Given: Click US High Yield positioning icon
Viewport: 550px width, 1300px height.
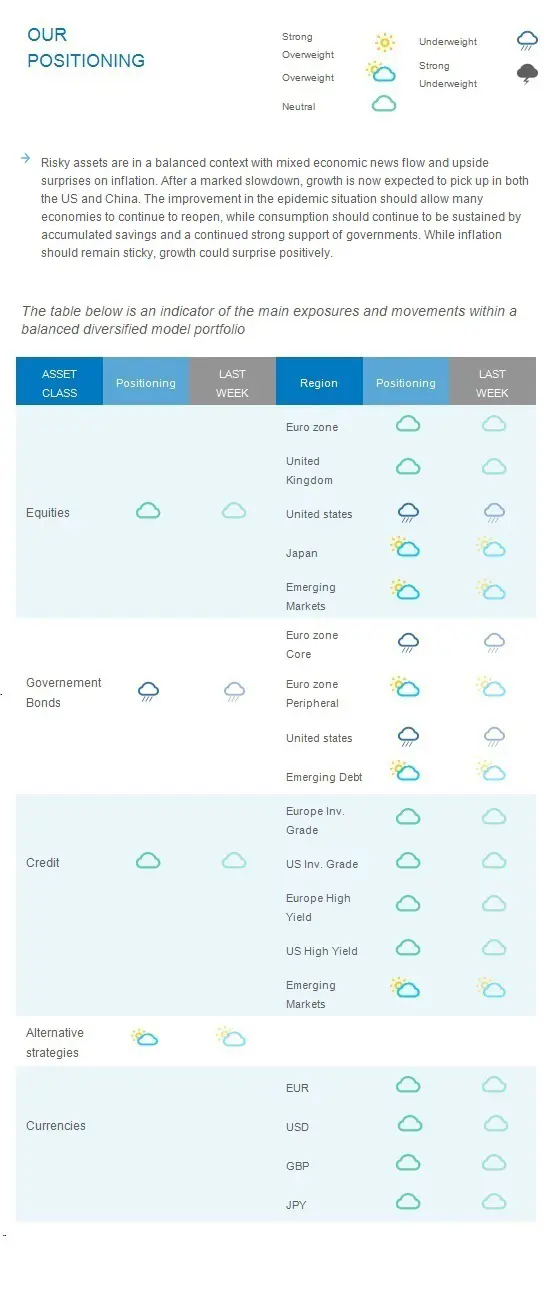Looking at the screenshot, I should [408, 947].
